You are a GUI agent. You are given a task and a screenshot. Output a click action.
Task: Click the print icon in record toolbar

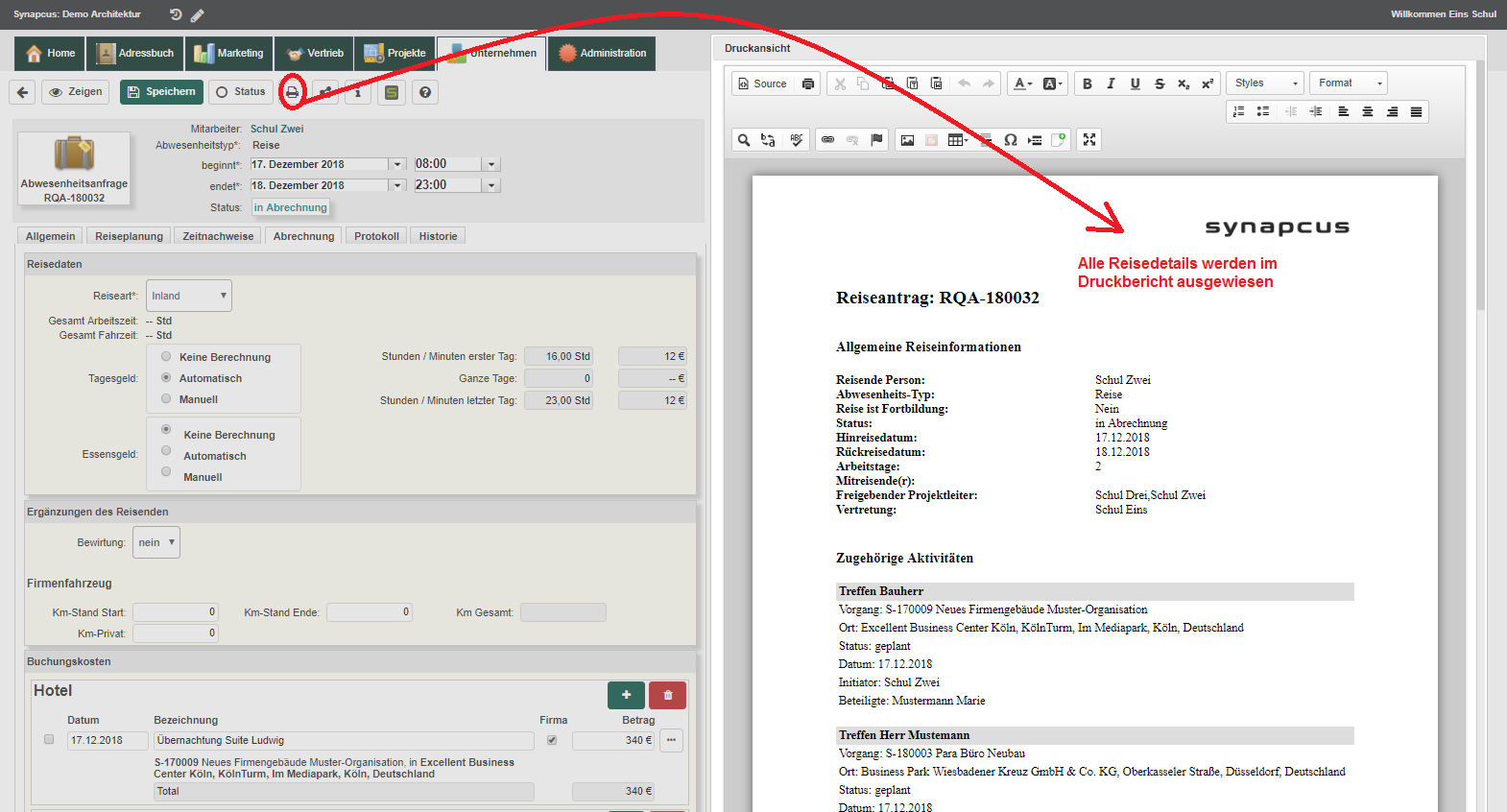292,92
